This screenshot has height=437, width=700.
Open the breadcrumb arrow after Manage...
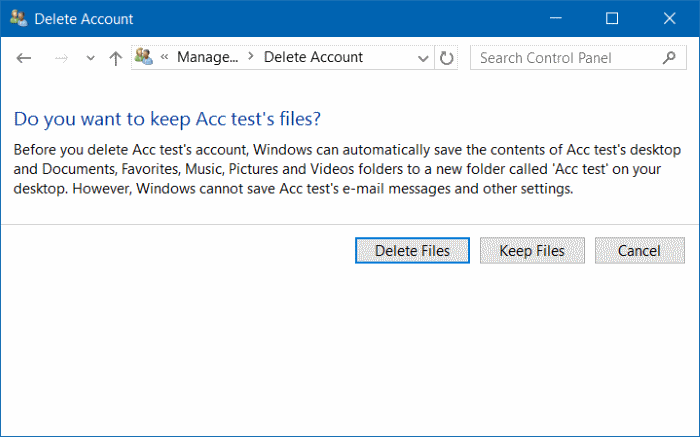click(251, 56)
